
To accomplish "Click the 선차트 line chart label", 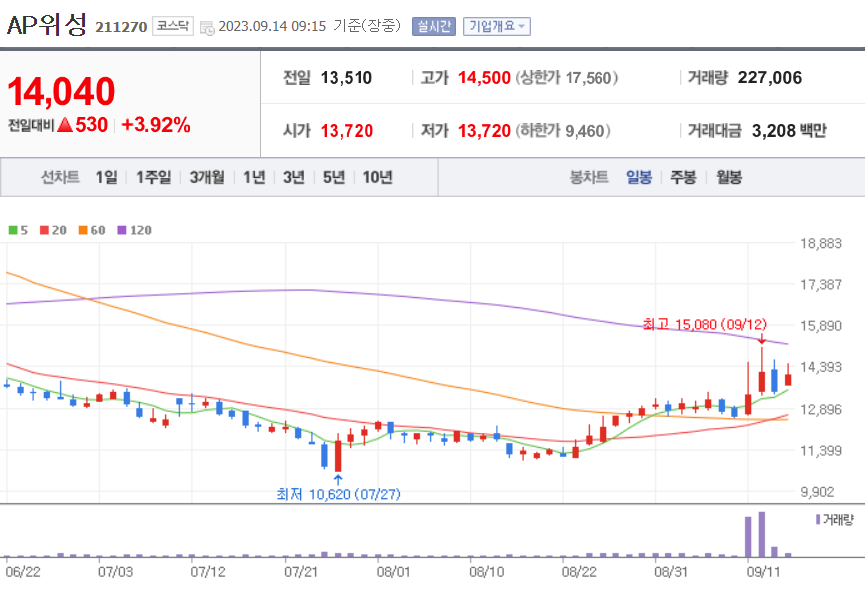I will pos(61,177).
